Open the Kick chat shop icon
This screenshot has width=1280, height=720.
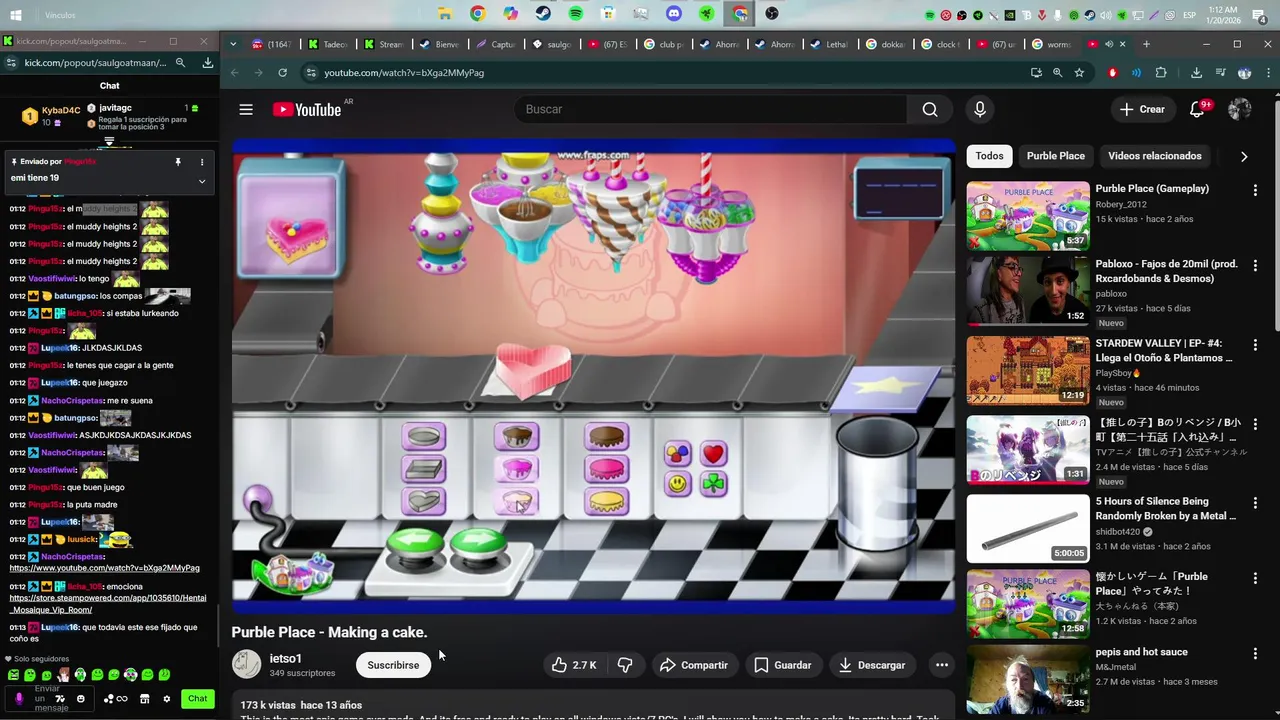pyautogui.click(x=144, y=699)
